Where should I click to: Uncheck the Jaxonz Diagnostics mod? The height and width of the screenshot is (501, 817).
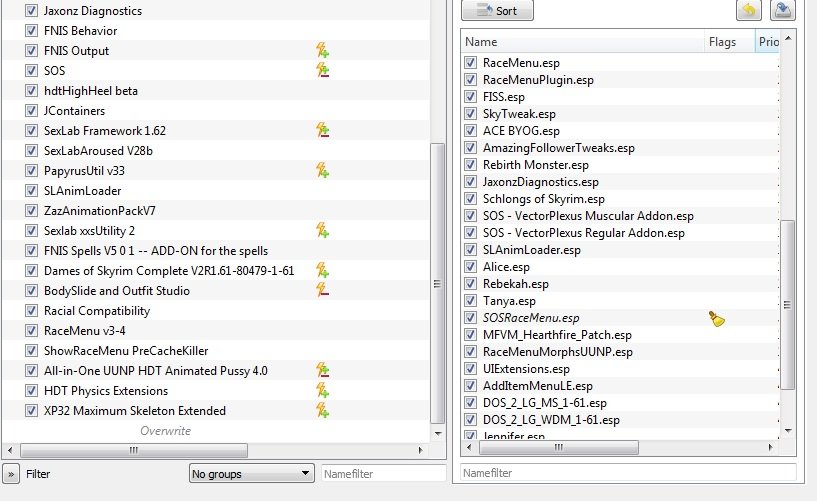[x=32, y=11]
